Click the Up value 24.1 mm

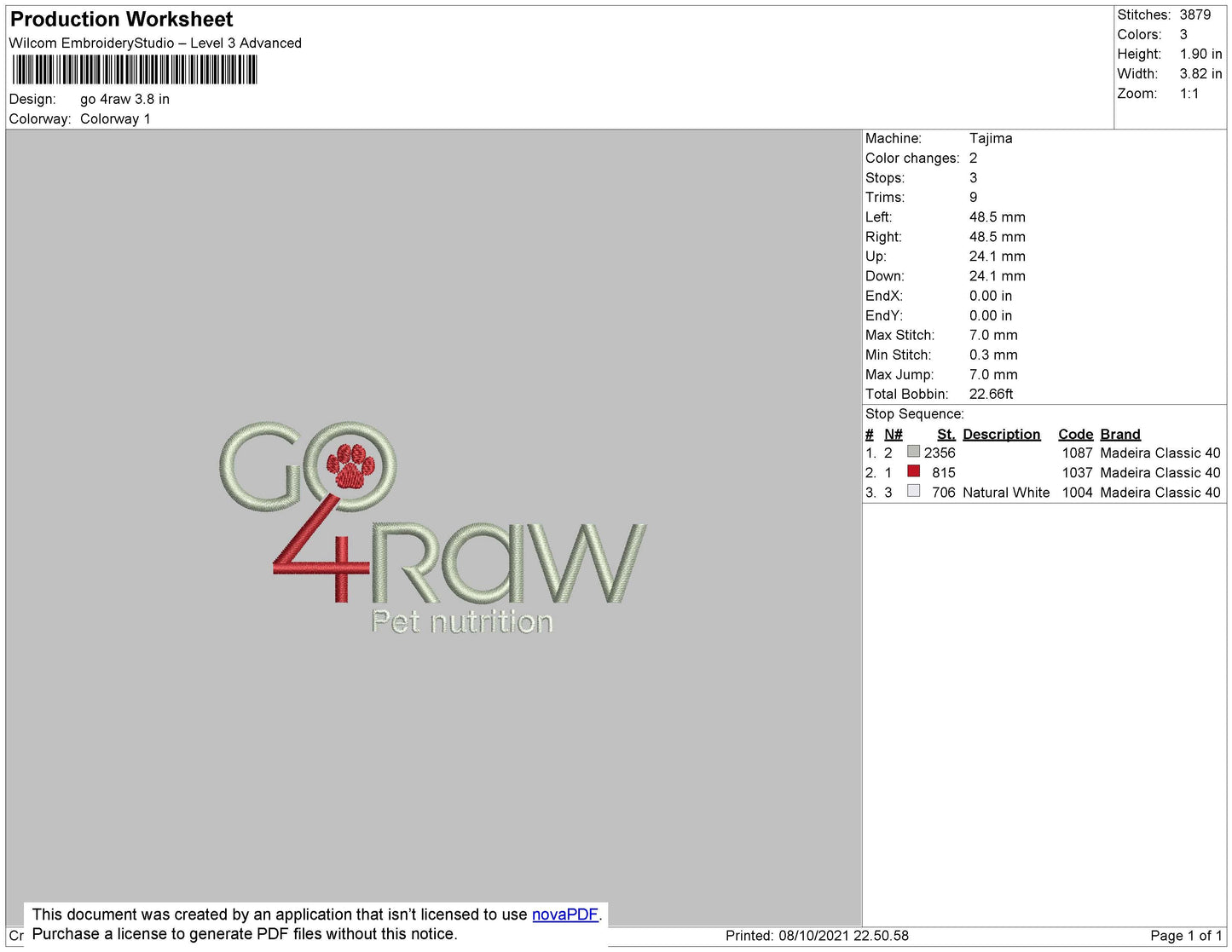pyautogui.click(x=998, y=257)
